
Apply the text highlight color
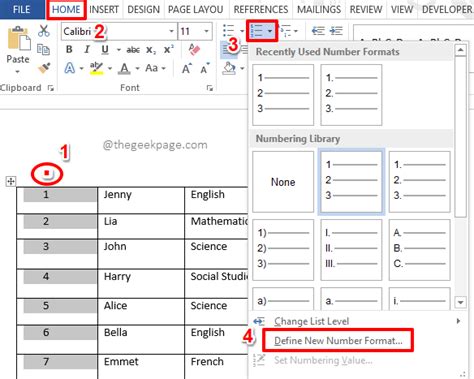coord(96,68)
